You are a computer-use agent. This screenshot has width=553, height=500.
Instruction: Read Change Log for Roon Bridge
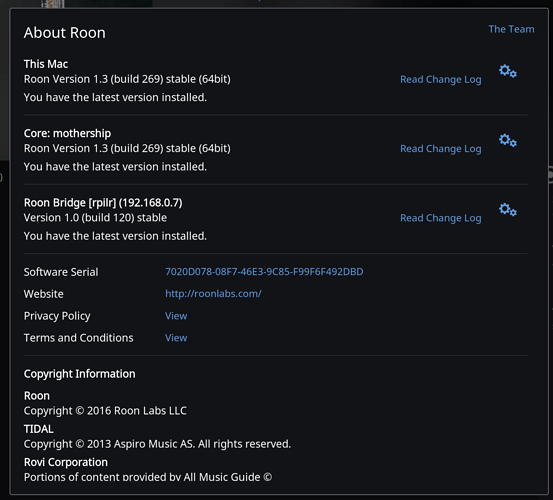[x=440, y=218]
